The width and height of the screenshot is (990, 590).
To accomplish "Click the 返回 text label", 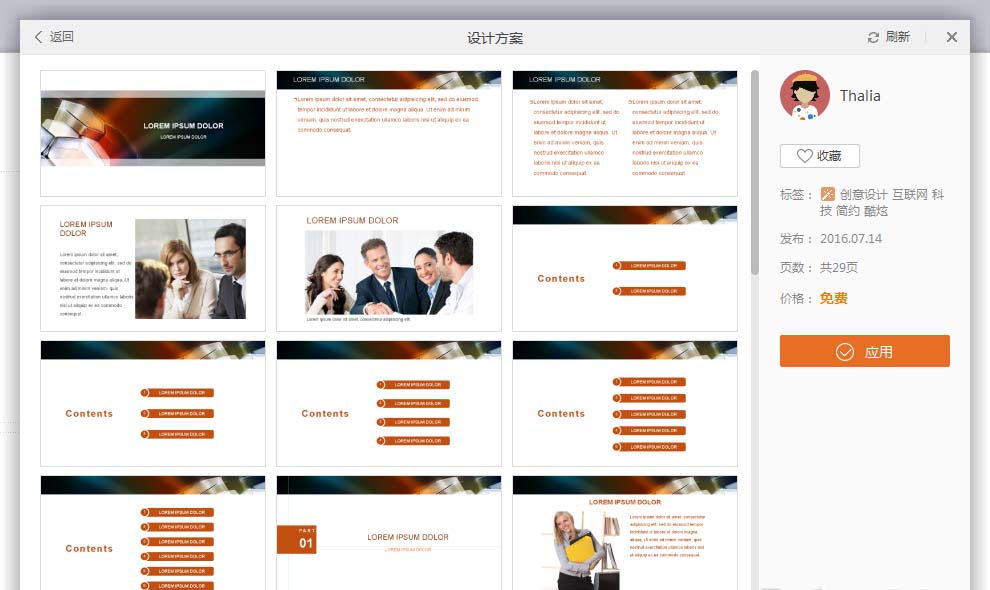I will tap(61, 37).
